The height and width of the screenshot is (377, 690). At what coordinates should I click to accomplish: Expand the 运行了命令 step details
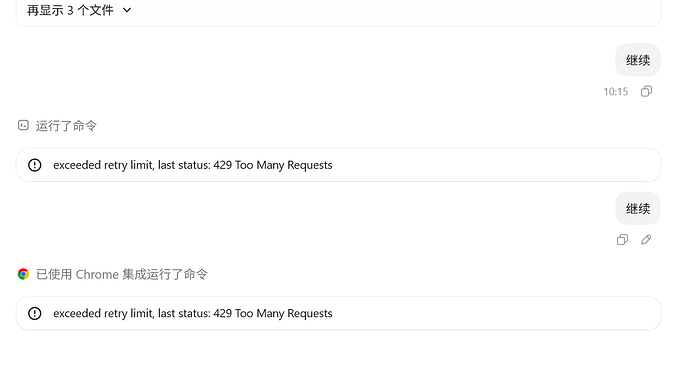66,126
